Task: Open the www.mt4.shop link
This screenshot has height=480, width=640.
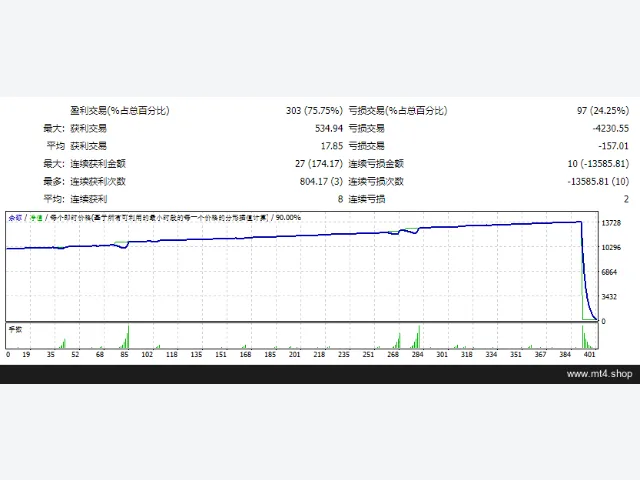Action: point(599,374)
